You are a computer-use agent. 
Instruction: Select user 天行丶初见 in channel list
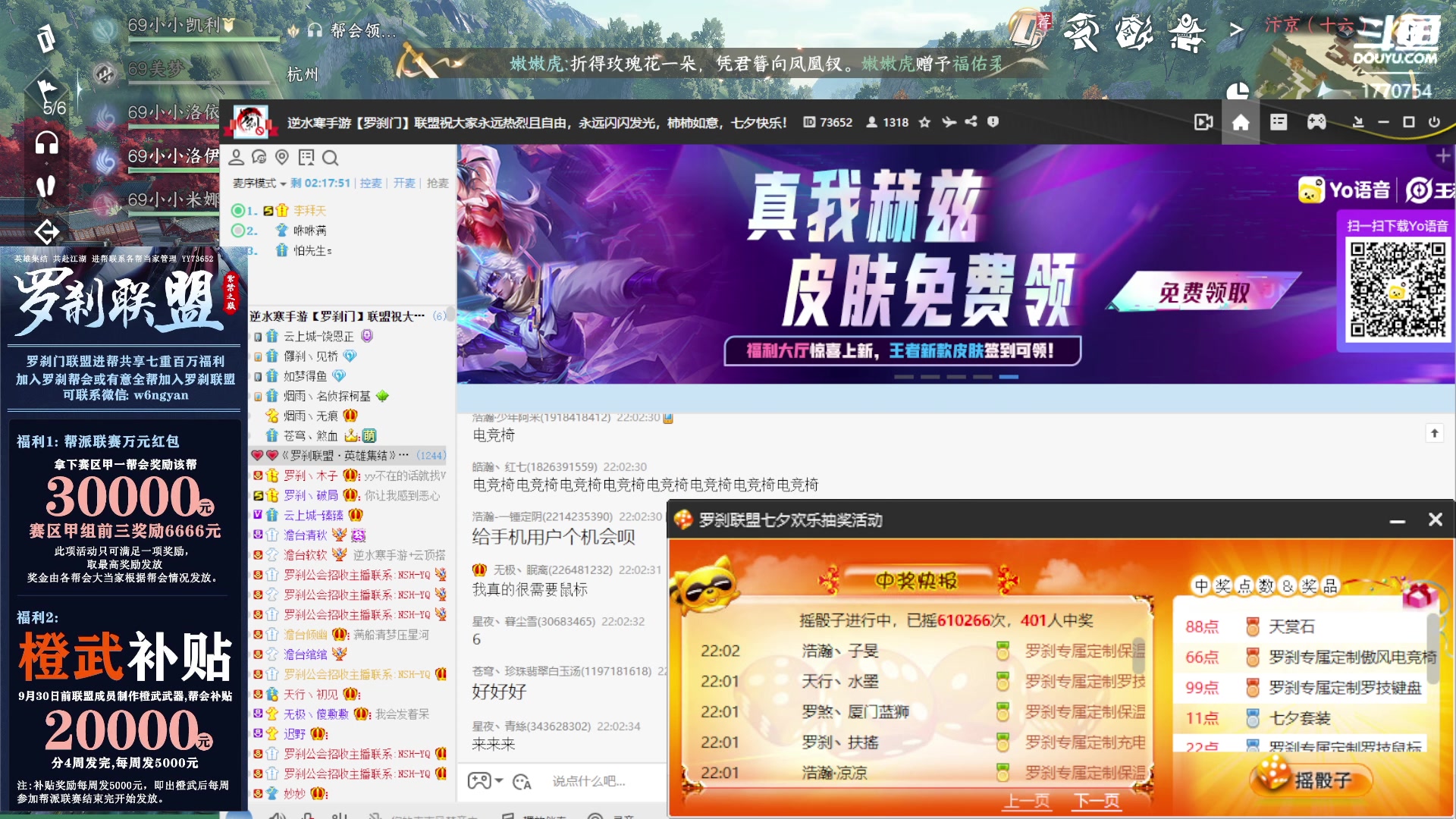click(310, 694)
